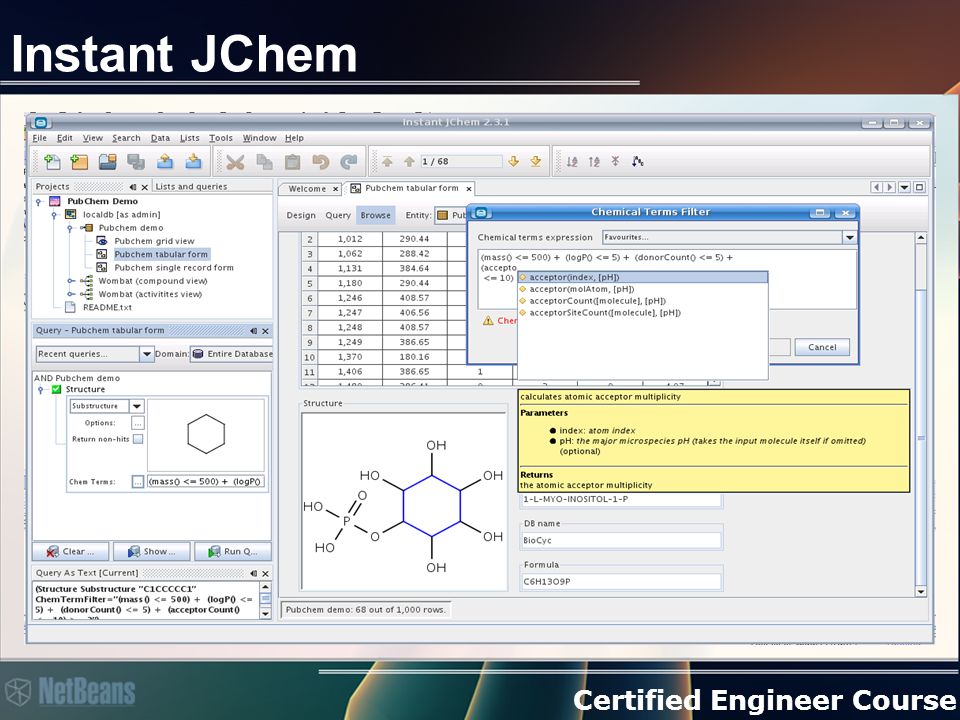
Task: Click the Export file icon with down arrow
Action: (193, 162)
